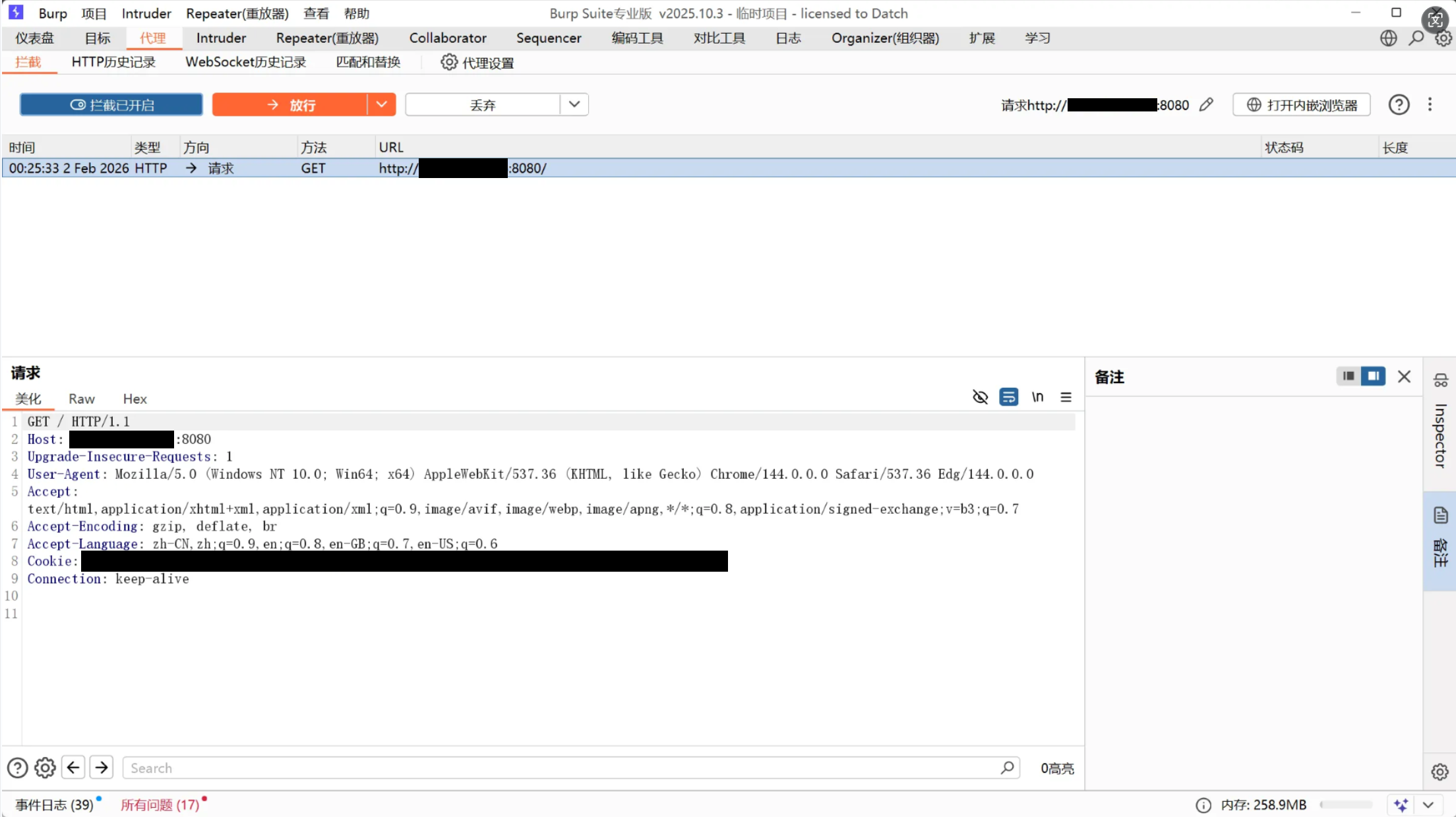Switch to the Collaborator tab
Image resolution: width=1456 pixels, height=817 pixels.
pyautogui.click(x=448, y=38)
